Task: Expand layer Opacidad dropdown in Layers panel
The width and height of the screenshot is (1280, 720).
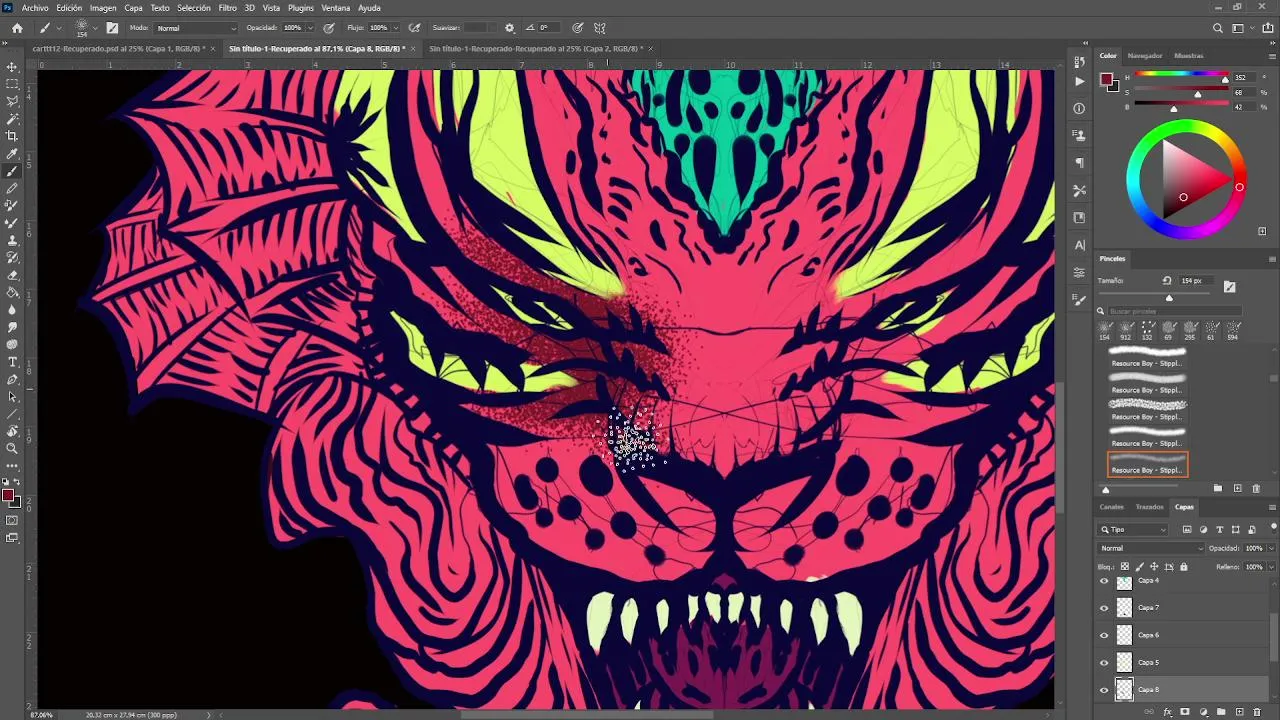Action: 1271,548
